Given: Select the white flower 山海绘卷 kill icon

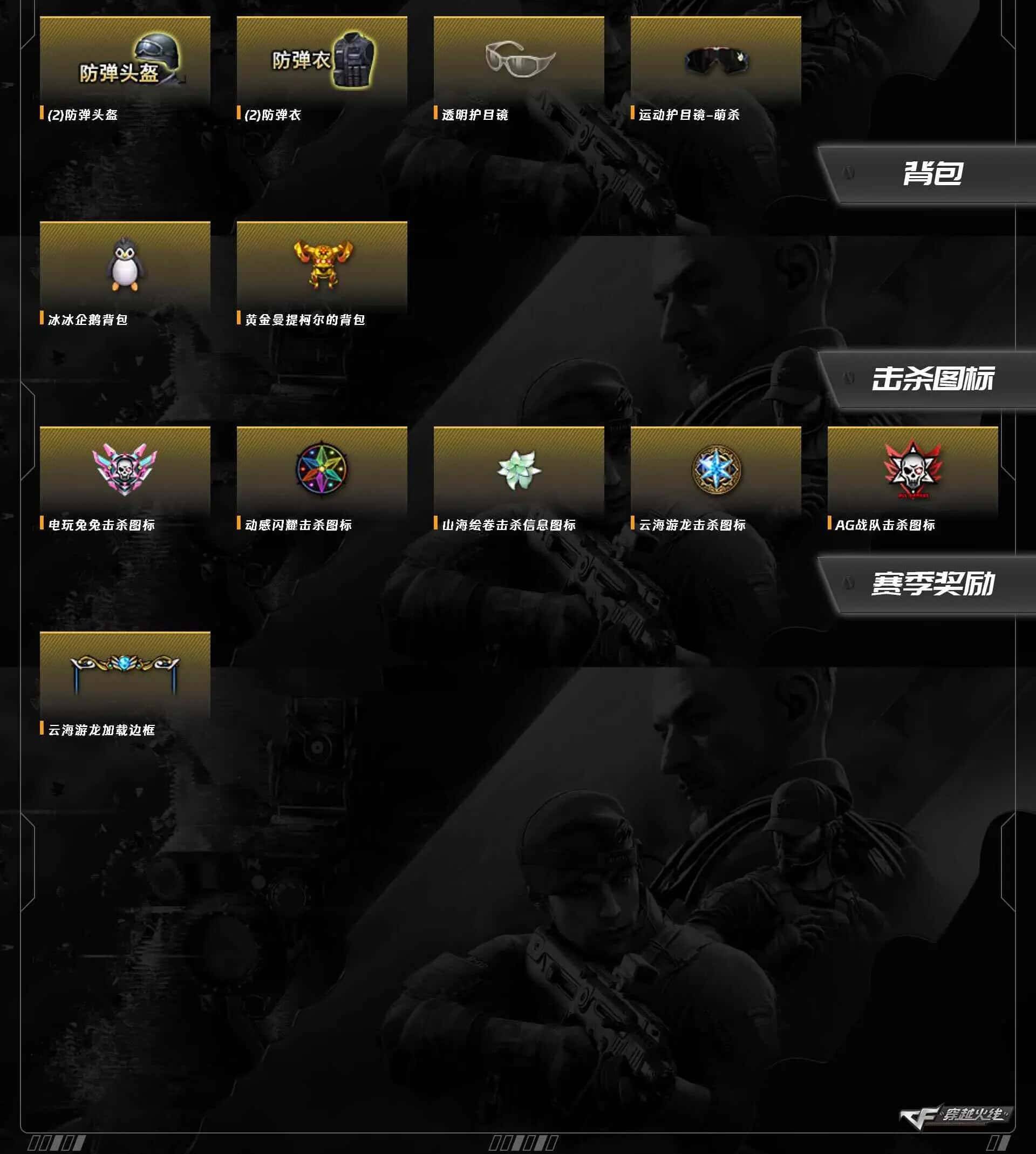Looking at the screenshot, I should pyautogui.click(x=519, y=470).
